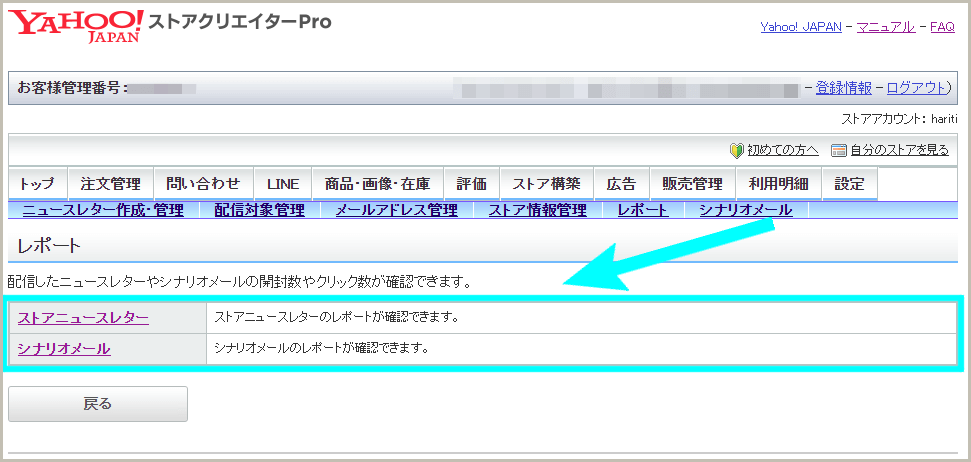This screenshot has height=462, width=971.
Task: Click the Yahoo! JAPAN logo
Action: click(x=76, y=26)
